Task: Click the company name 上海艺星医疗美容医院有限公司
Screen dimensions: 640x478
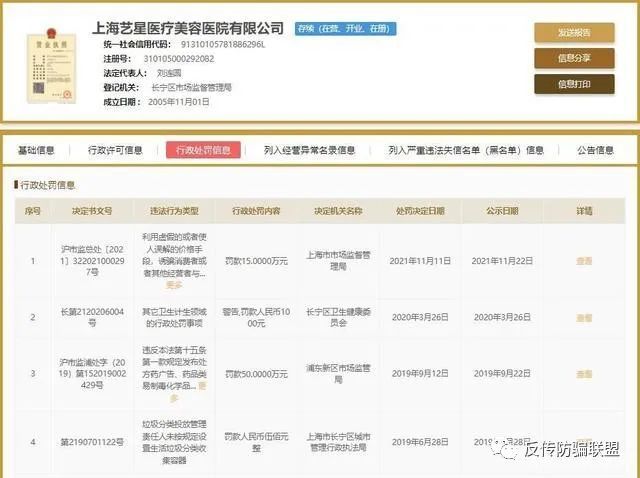Action: tap(188, 28)
